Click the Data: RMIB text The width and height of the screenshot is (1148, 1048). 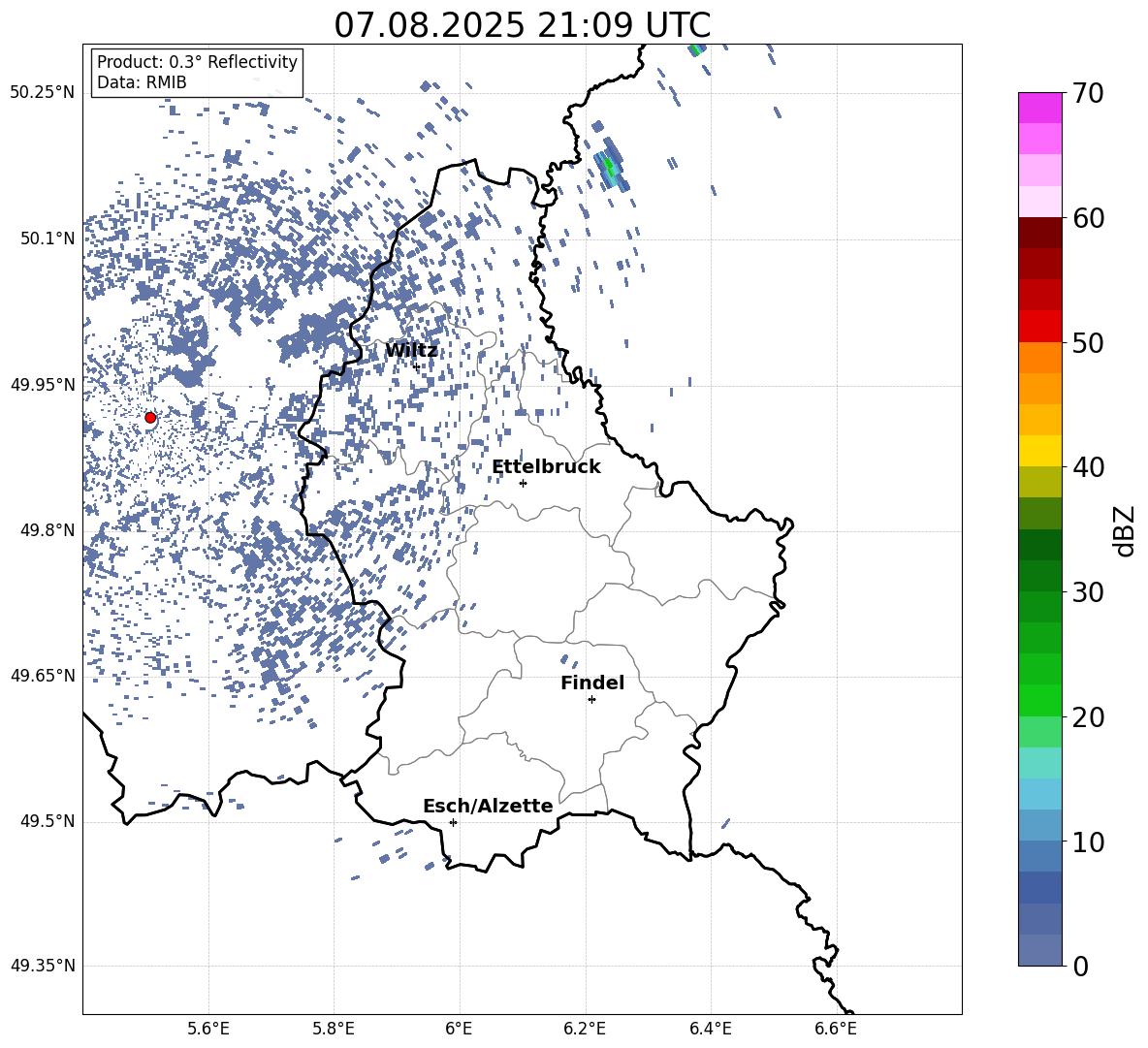(142, 82)
